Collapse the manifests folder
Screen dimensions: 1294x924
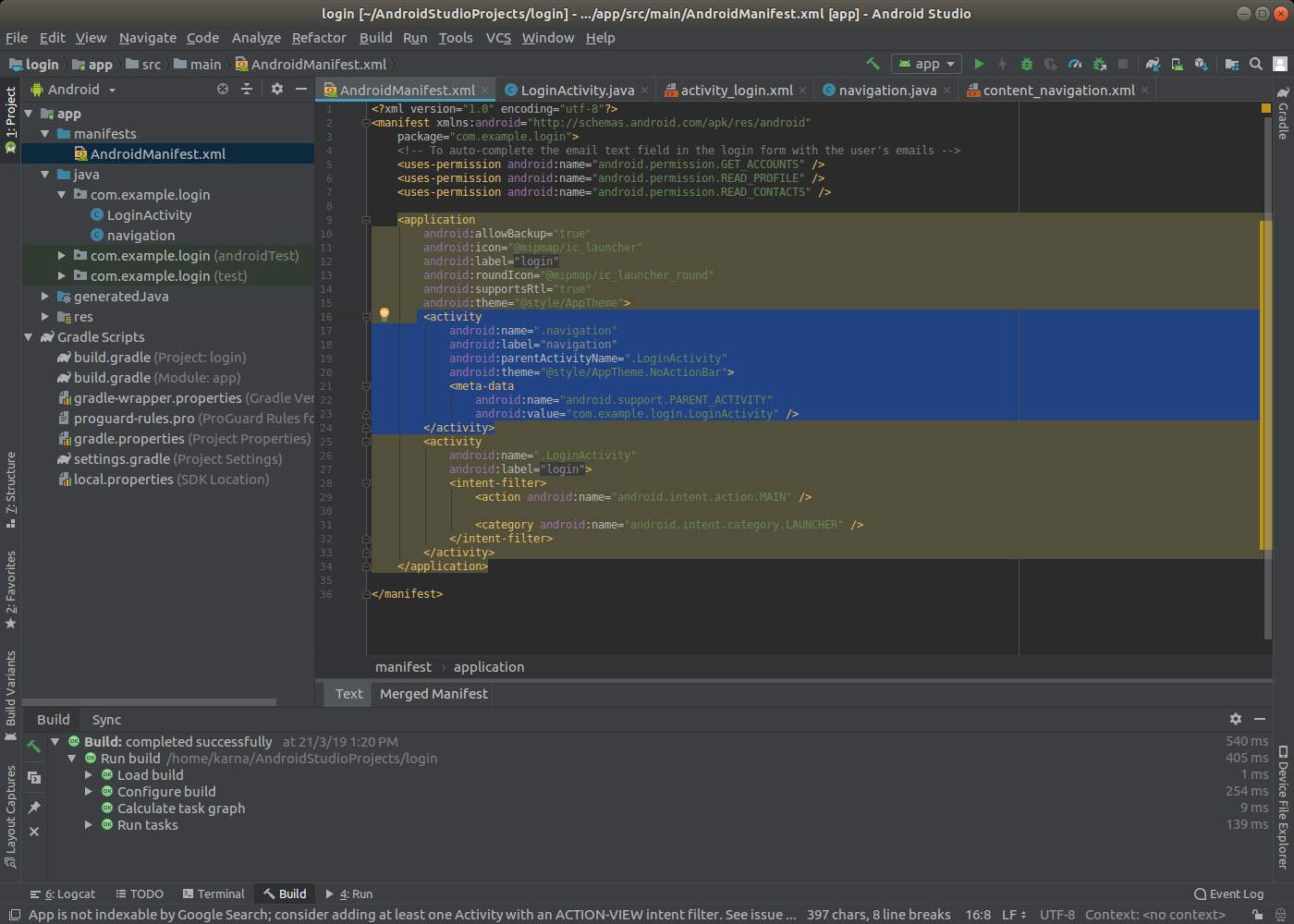coord(44,134)
